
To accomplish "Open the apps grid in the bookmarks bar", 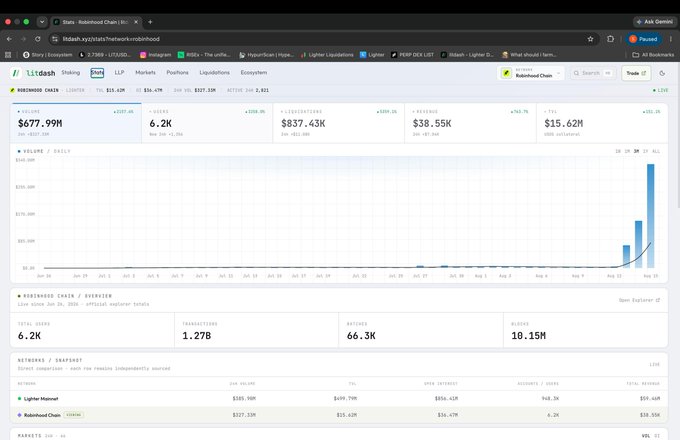I will click(8, 55).
